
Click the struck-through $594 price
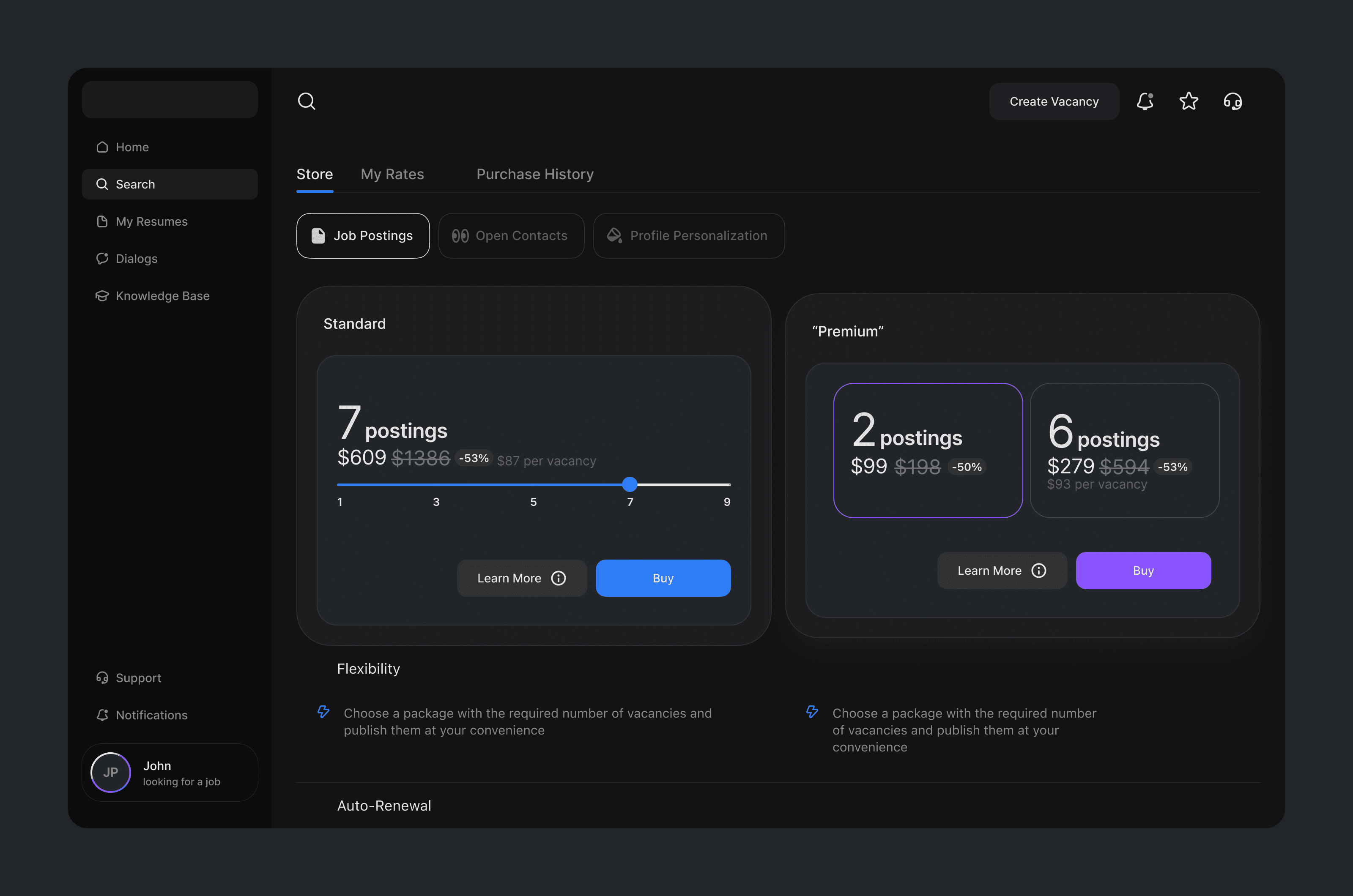(1124, 467)
